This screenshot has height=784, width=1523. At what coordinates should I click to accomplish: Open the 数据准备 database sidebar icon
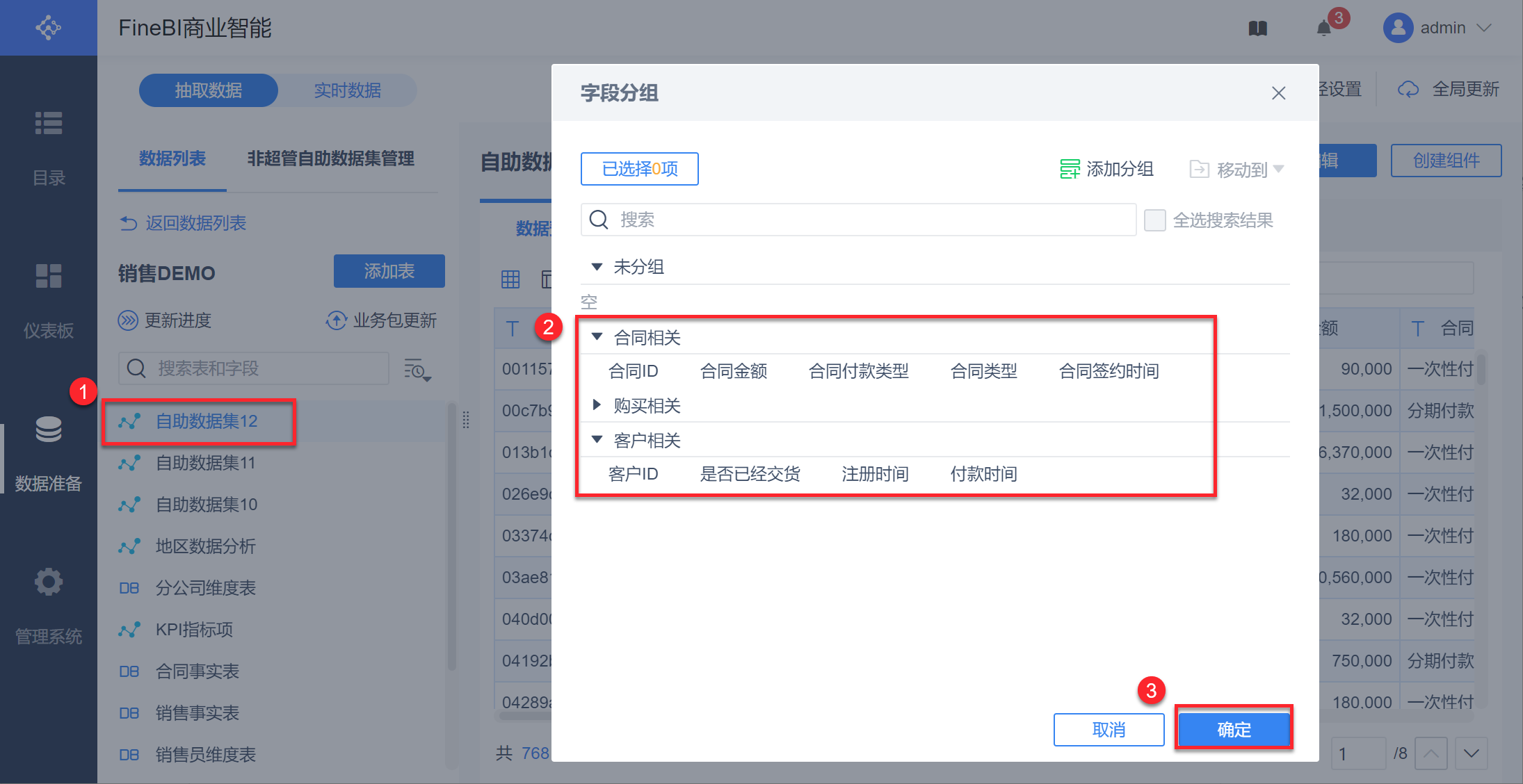49,430
